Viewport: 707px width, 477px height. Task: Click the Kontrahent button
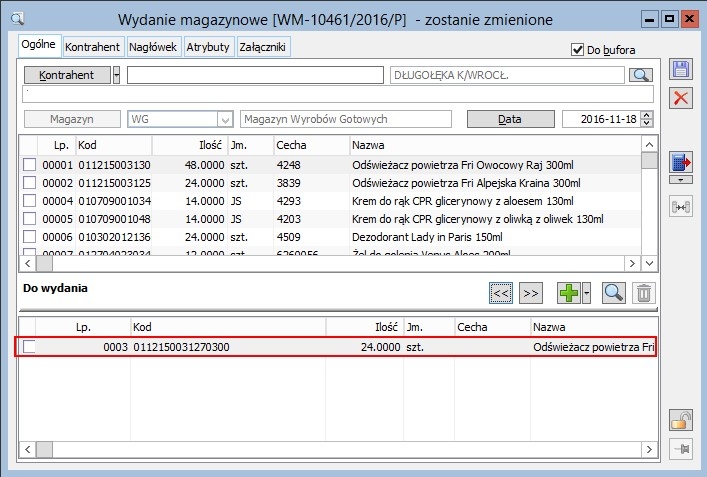67,75
